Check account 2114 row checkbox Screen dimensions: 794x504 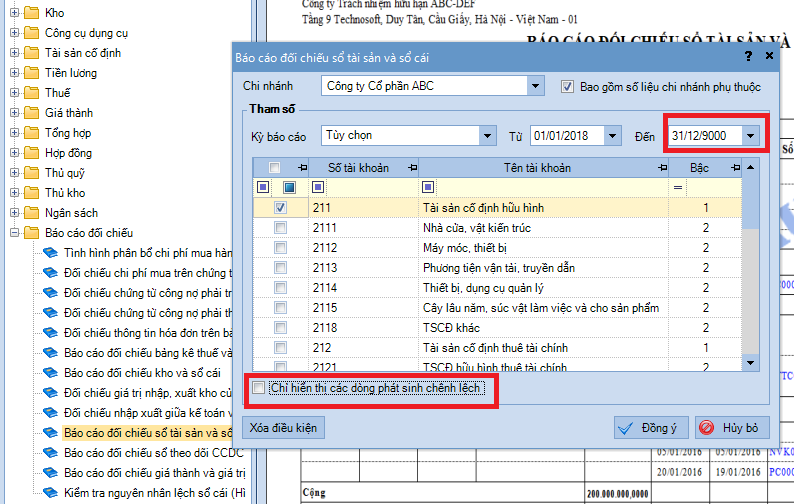tap(281, 288)
